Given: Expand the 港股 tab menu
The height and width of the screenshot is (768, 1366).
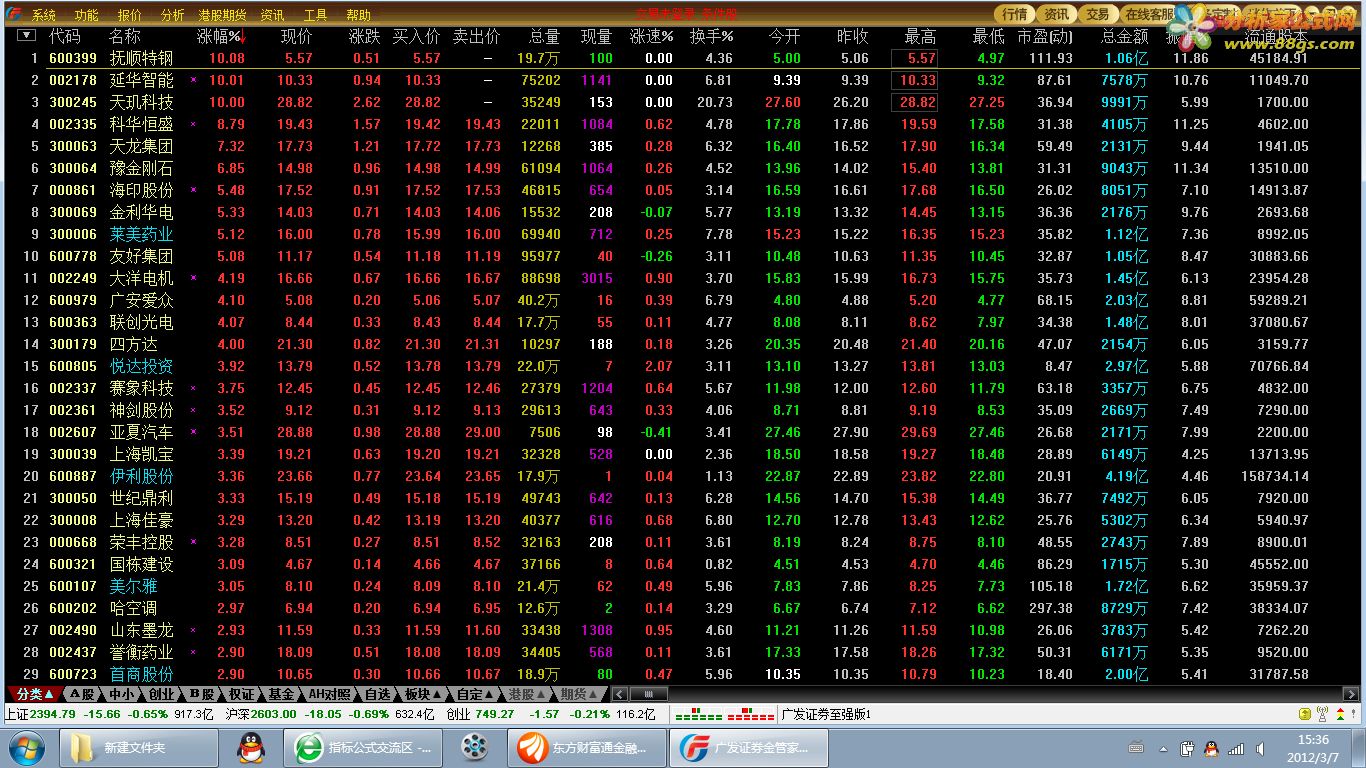Looking at the screenshot, I should coord(526,694).
